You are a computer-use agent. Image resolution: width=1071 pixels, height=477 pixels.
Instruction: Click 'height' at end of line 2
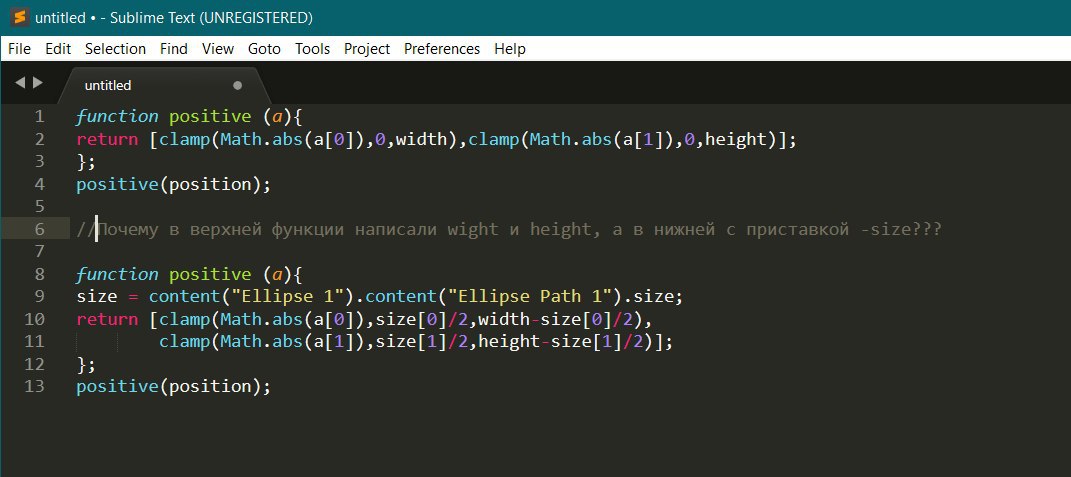735,139
